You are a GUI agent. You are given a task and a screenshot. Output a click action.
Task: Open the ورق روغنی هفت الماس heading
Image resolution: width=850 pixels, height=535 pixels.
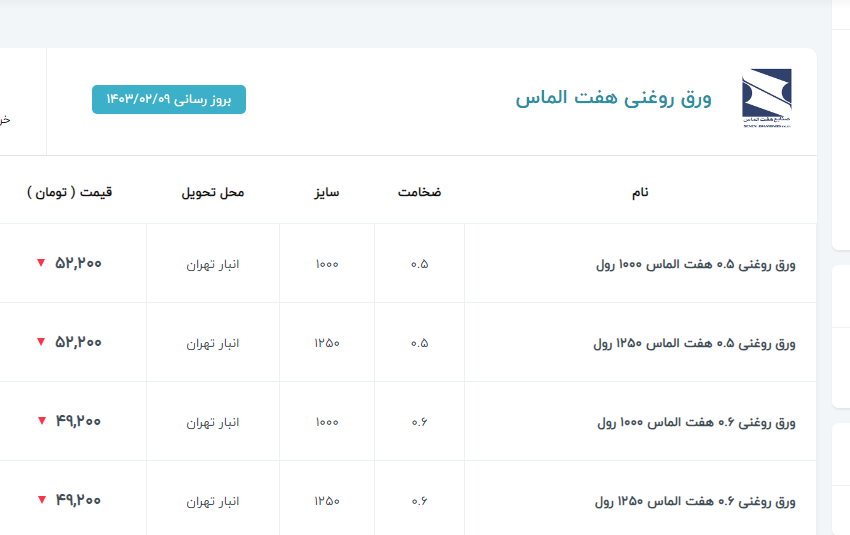[x=613, y=98]
